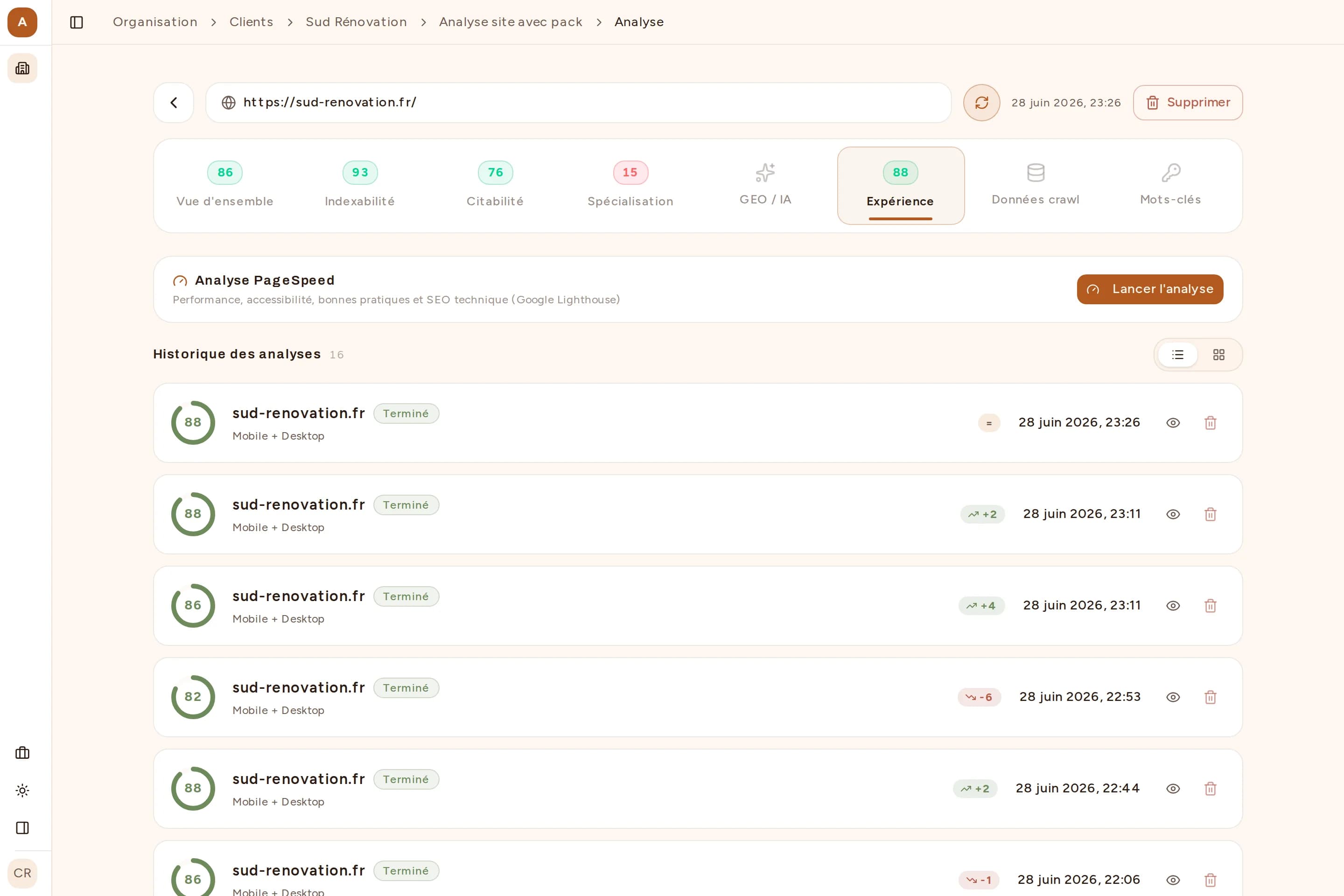Delete the 22:53 analysis with trash icon
The image size is (1344, 896).
click(x=1210, y=697)
